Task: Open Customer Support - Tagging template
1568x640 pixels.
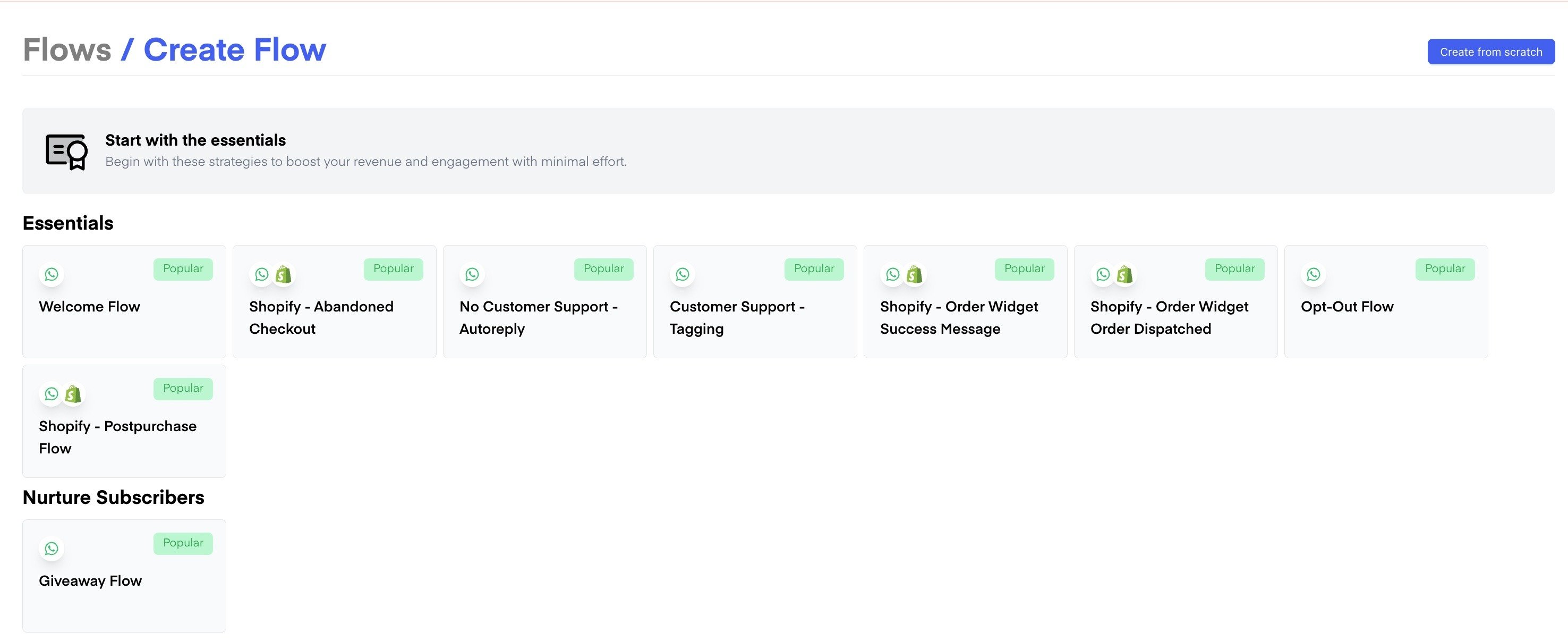Action: pos(755,301)
